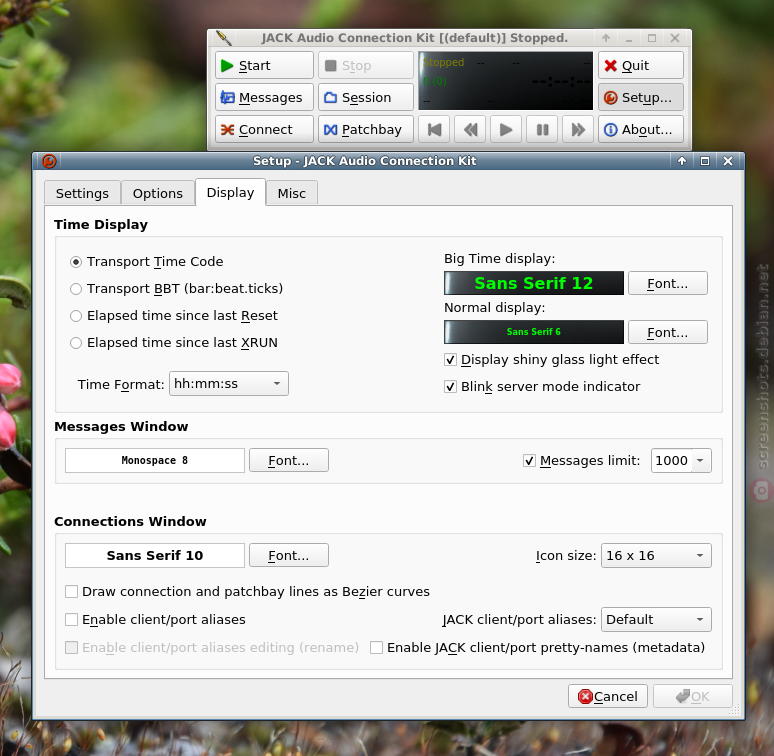Pause the transport
The height and width of the screenshot is (756, 774).
pos(542,129)
